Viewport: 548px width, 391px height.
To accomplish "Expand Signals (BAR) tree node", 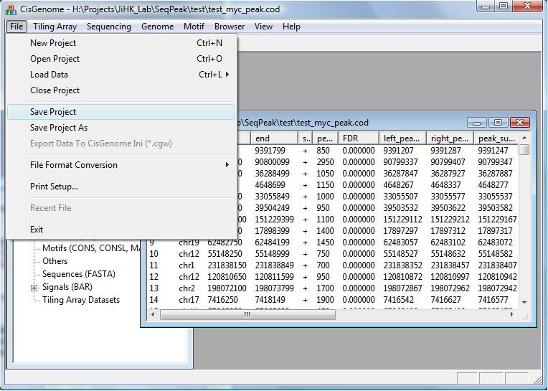I will pyautogui.click(x=34, y=288).
